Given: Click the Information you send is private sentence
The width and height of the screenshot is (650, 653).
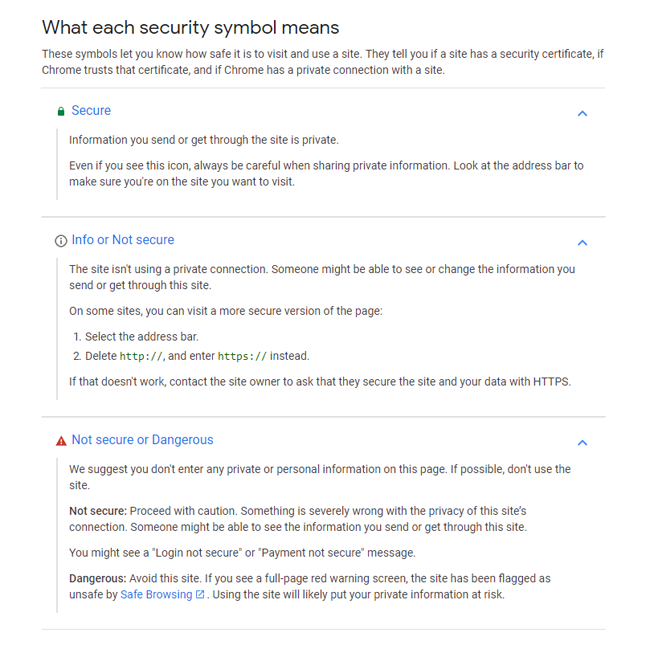Looking at the screenshot, I should 204,140.
